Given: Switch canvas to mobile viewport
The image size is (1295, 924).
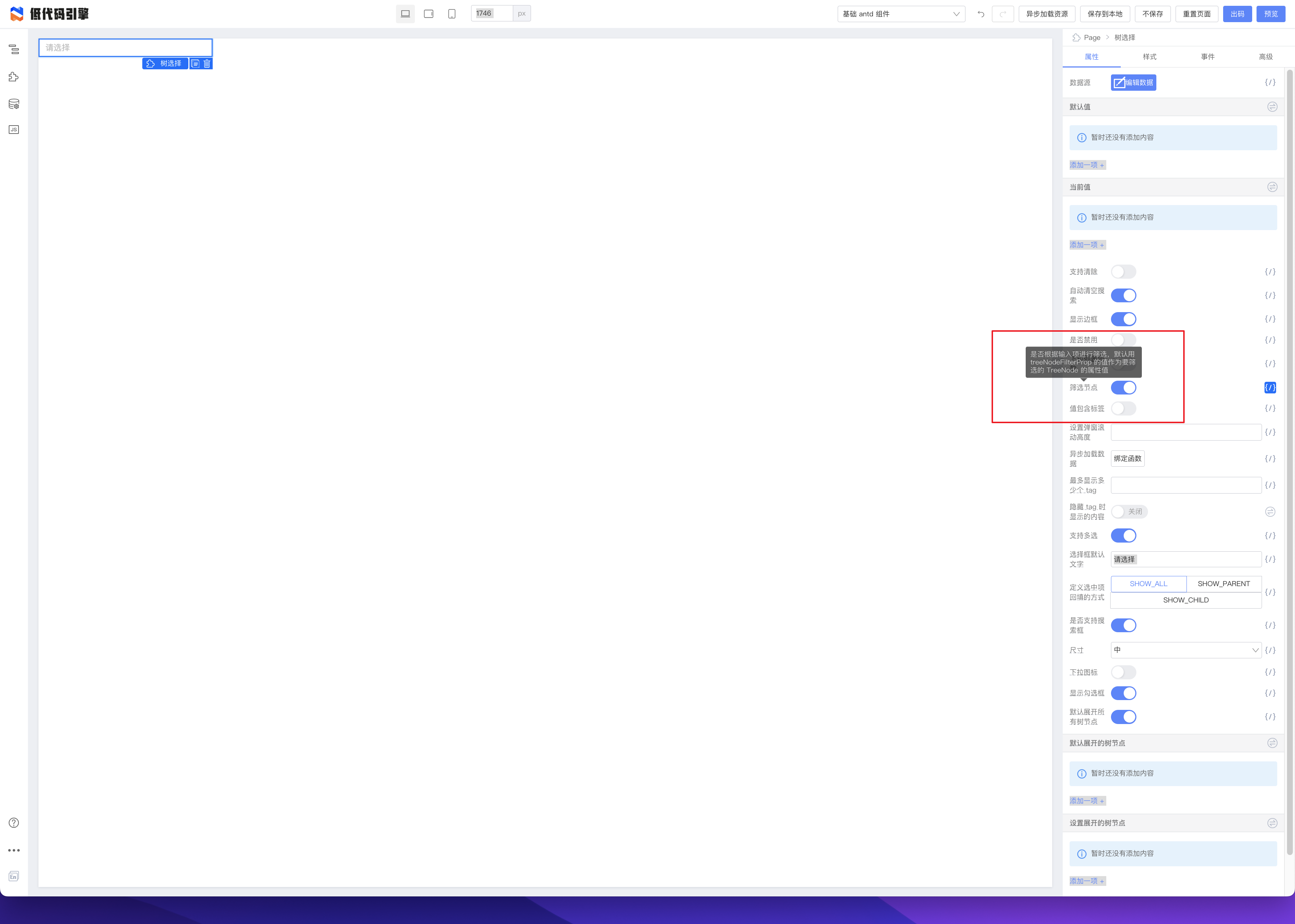Looking at the screenshot, I should point(451,13).
